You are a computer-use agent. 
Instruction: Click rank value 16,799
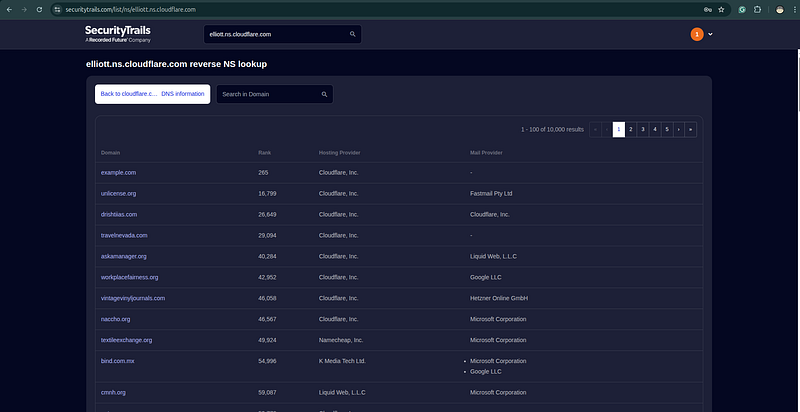coord(267,194)
